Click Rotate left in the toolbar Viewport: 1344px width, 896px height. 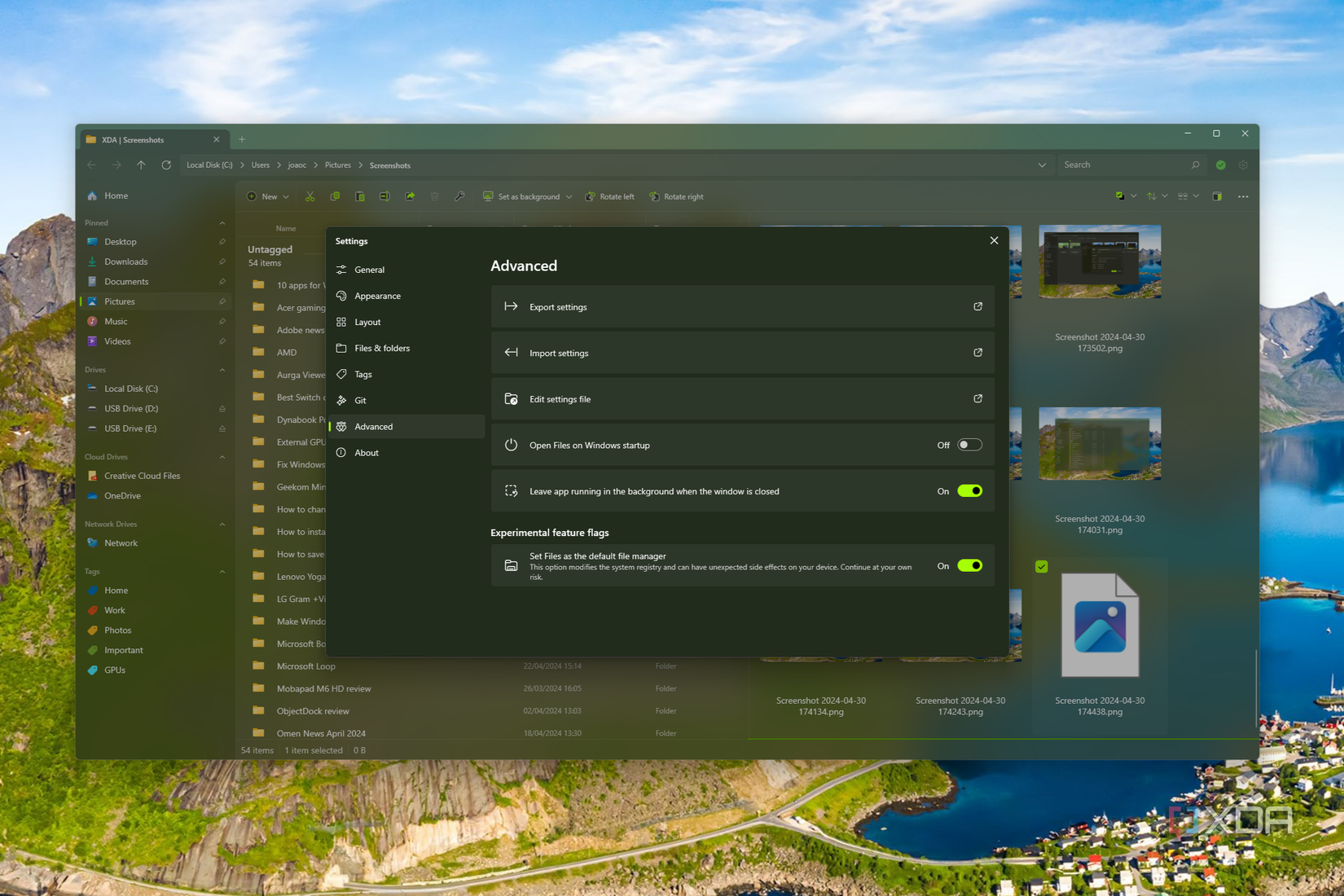pyautogui.click(x=609, y=196)
